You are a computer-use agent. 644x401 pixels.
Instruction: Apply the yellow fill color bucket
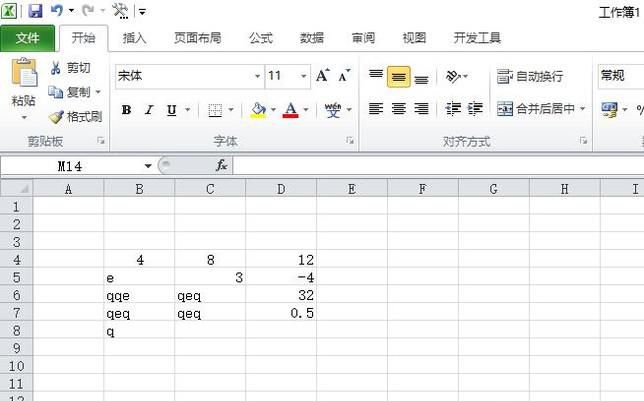[x=258, y=110]
